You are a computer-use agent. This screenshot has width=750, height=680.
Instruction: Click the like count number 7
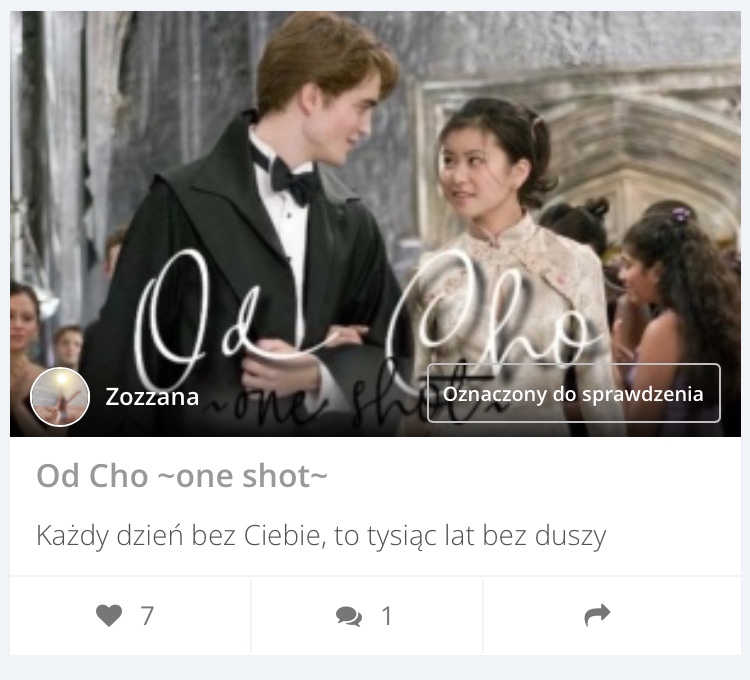pyautogui.click(x=147, y=615)
